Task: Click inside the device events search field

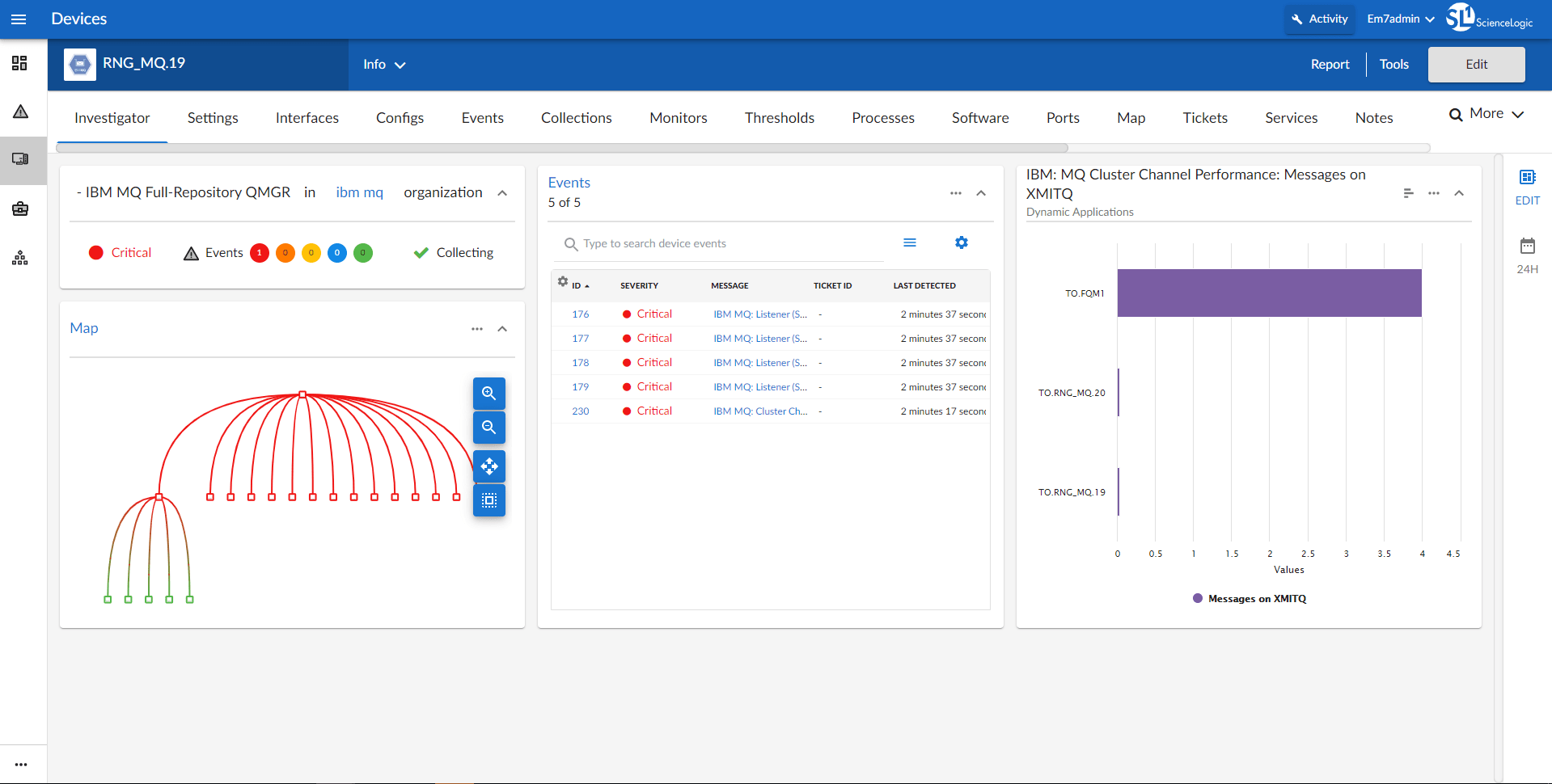Action: click(x=720, y=242)
